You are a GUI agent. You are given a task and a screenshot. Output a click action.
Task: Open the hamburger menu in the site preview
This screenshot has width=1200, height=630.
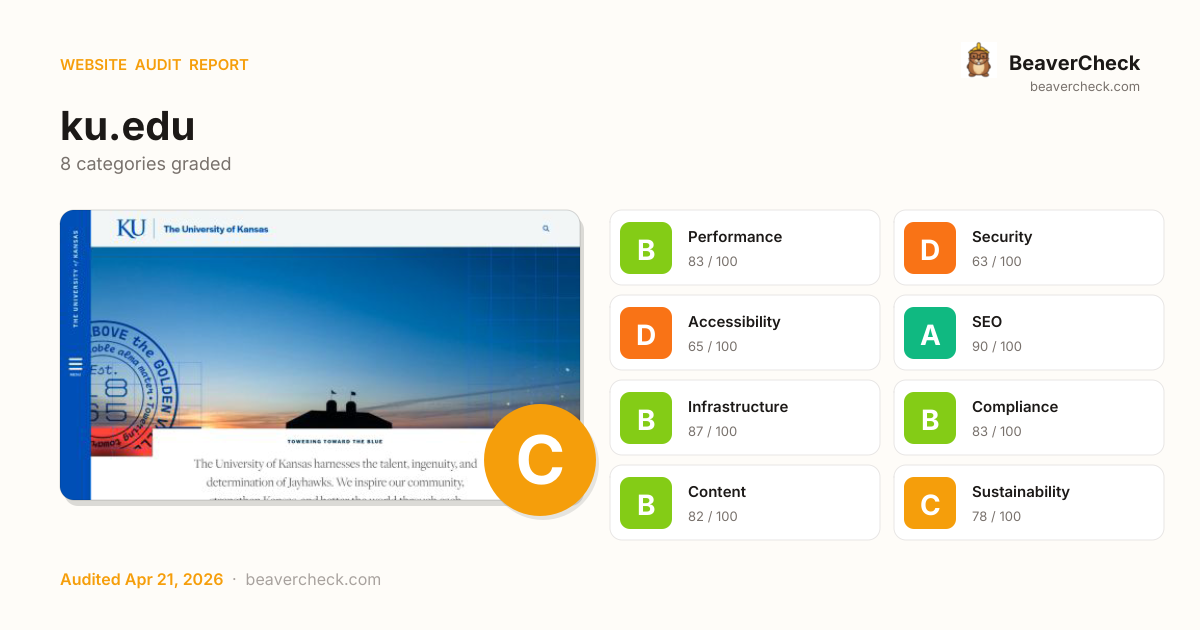75,366
